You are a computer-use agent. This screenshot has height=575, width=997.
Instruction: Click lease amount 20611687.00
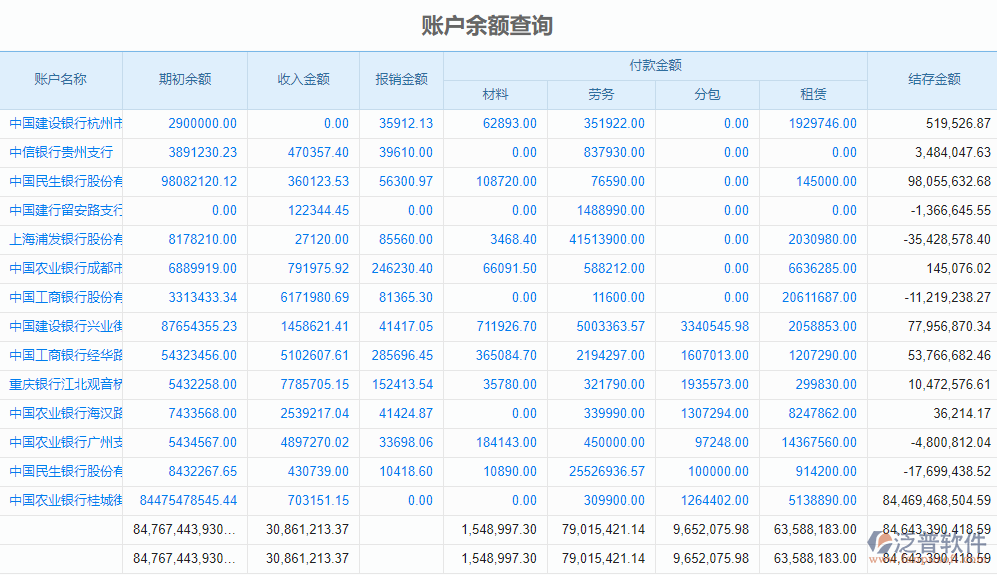(819, 298)
